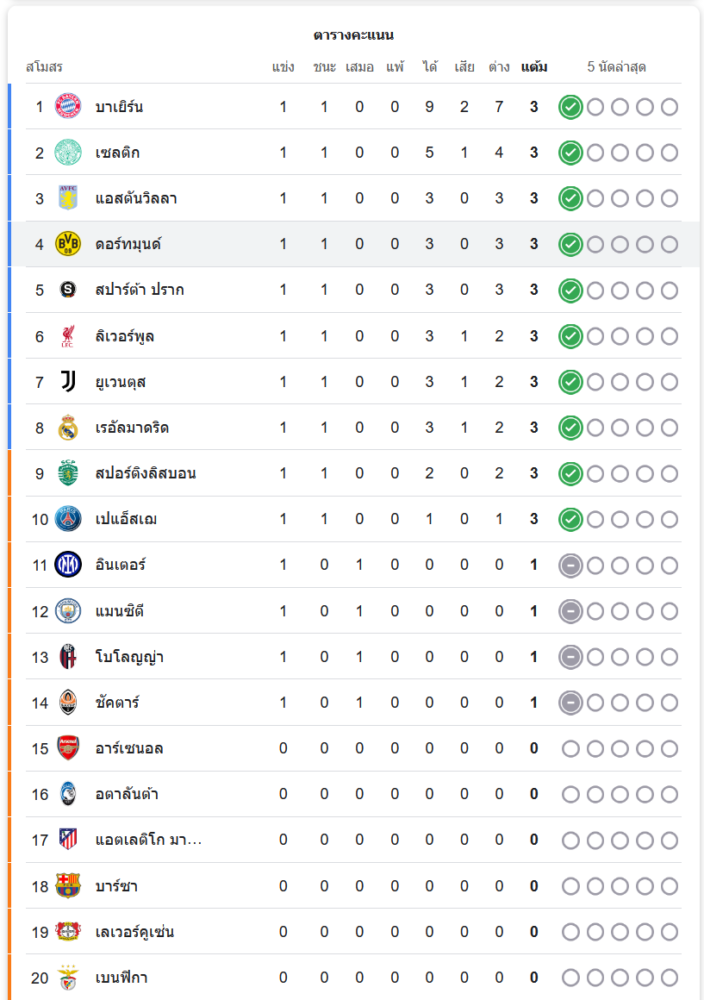Click the Real Madrid crest
Screen dimensions: 704x1000
click(x=67, y=428)
